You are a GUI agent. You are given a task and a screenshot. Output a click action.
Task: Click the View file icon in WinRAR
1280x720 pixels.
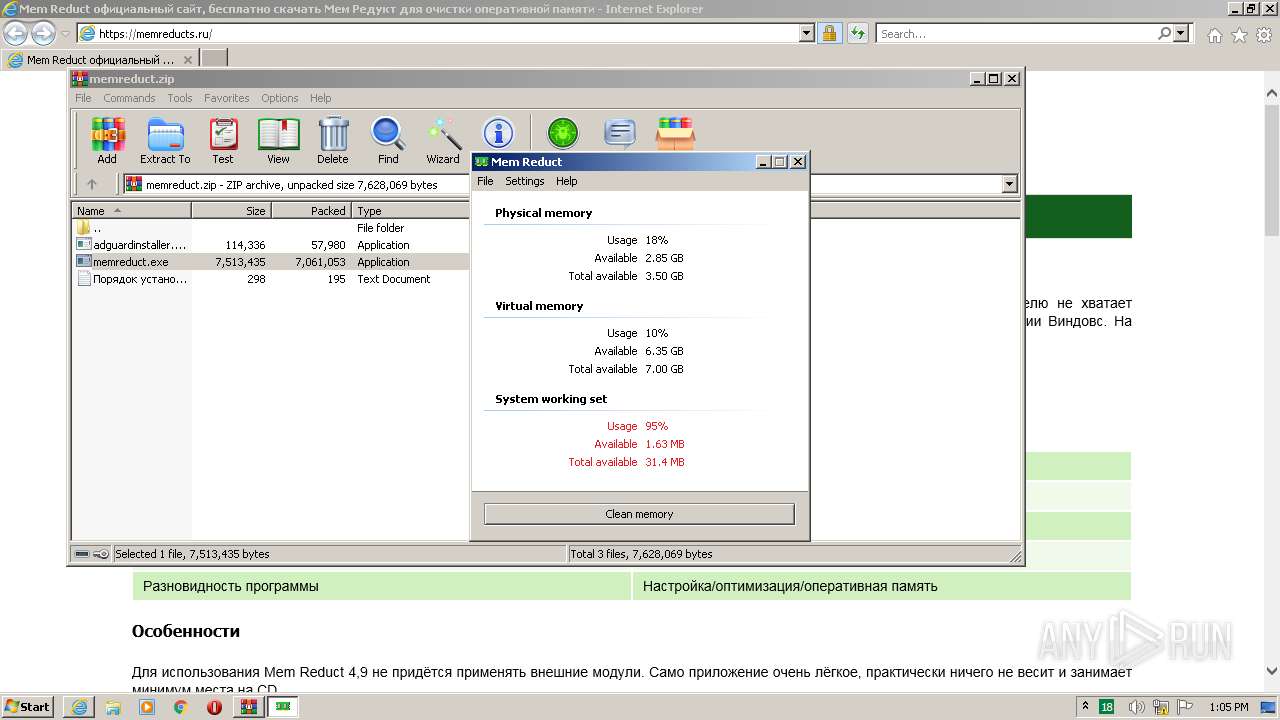pyautogui.click(x=278, y=140)
